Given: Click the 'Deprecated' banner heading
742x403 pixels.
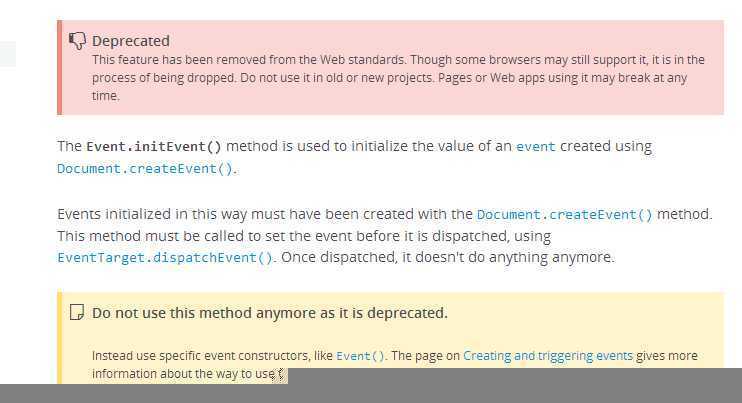Looking at the screenshot, I should point(131,41).
